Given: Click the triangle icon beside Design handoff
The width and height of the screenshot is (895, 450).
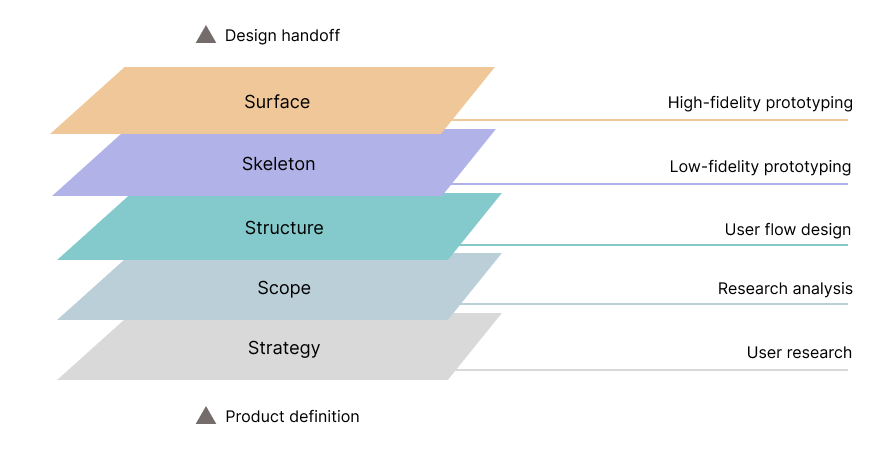Looking at the screenshot, I should 206,35.
